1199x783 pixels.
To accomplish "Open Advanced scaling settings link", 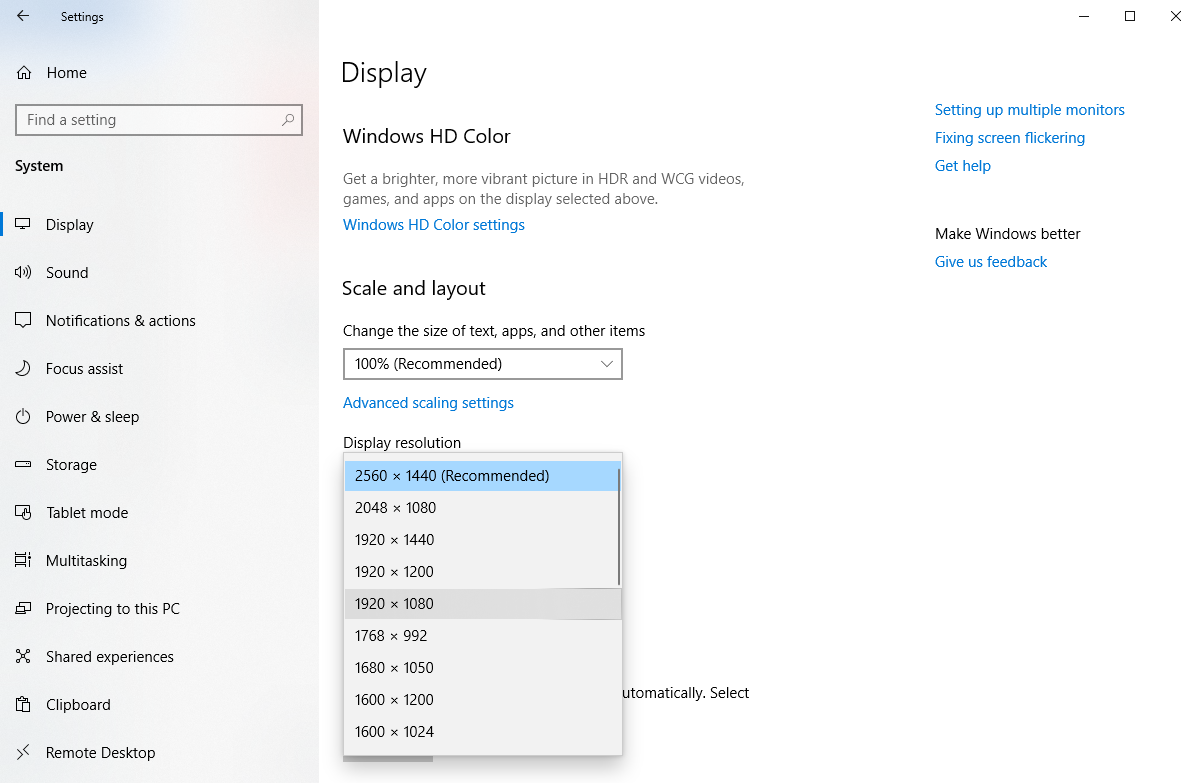I will pos(428,403).
